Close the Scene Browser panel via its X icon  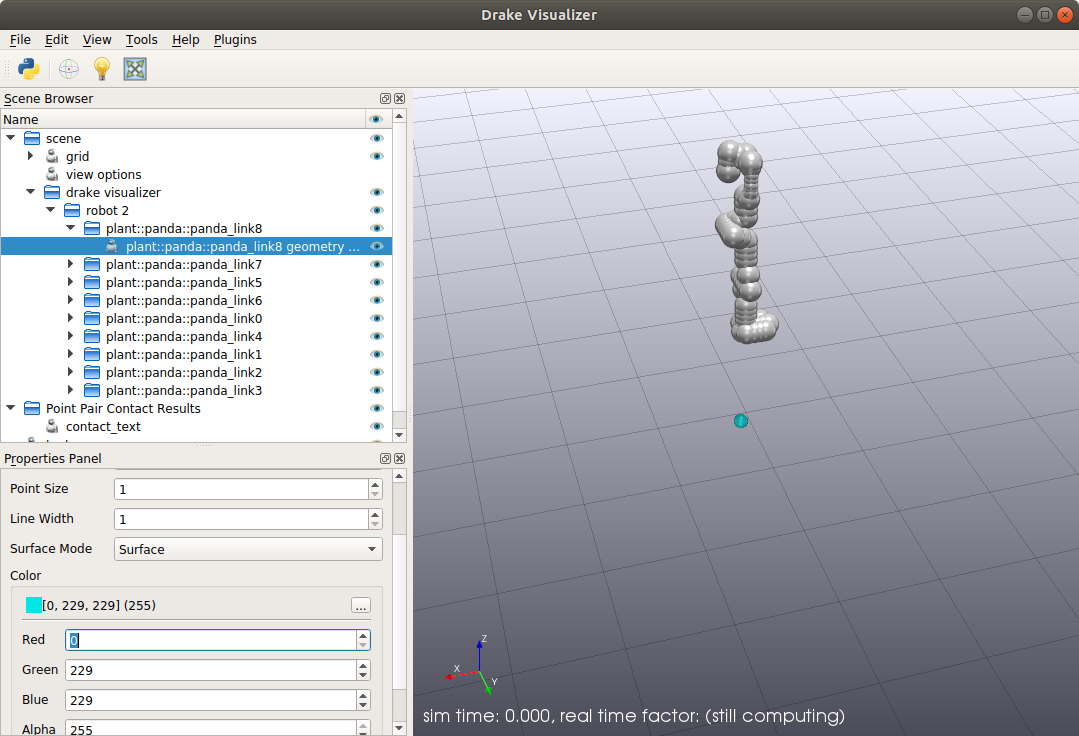(399, 98)
